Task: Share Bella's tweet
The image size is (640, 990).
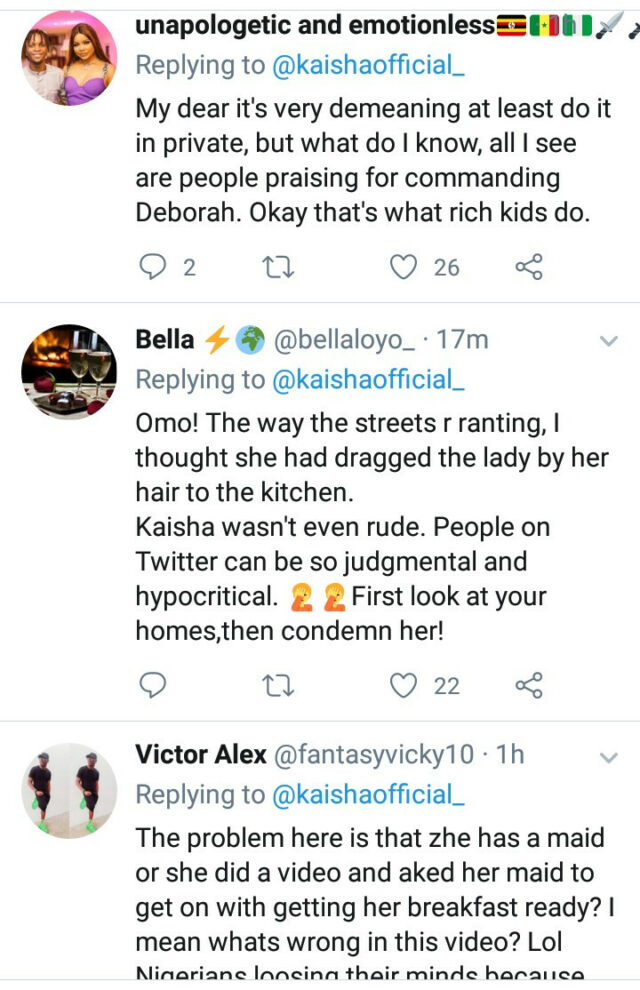Action: [x=528, y=685]
